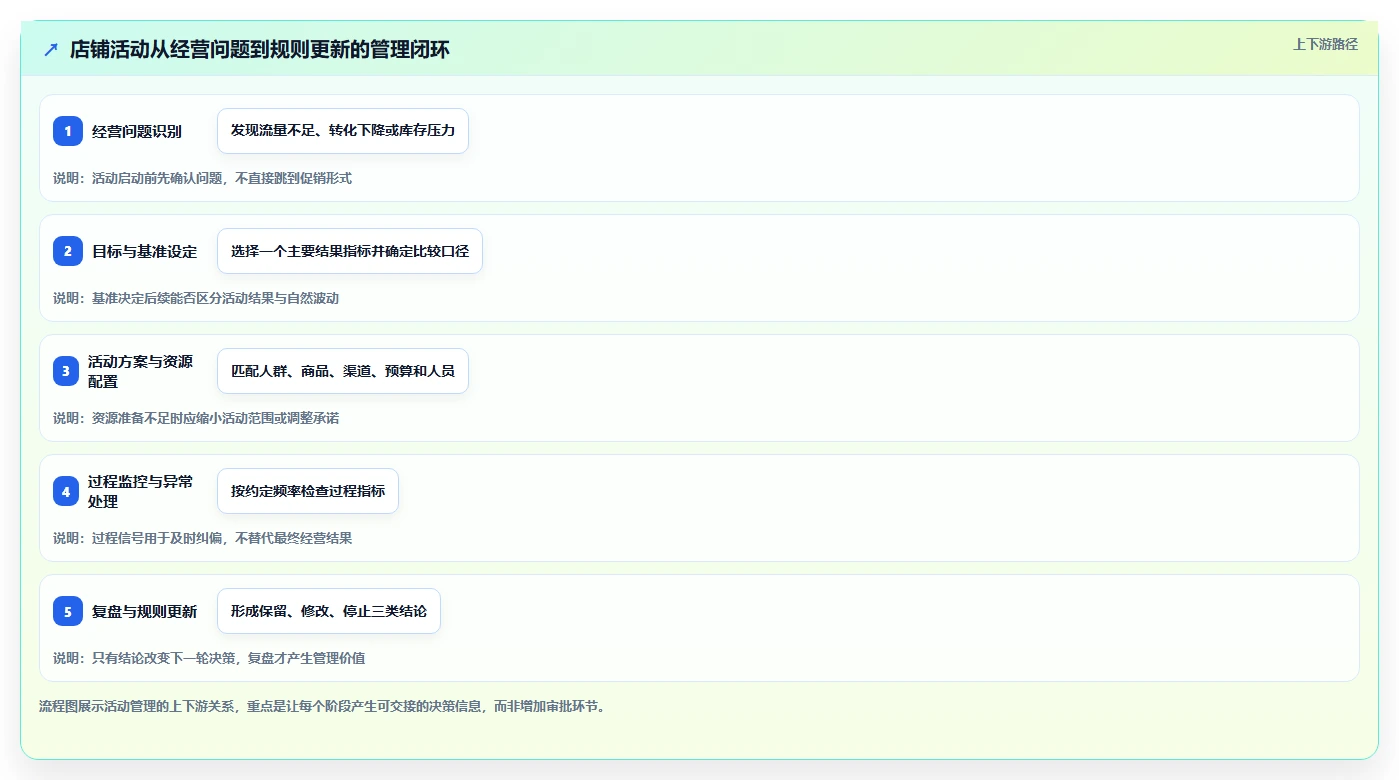Click step number 1 badge
The width and height of the screenshot is (1399, 780).
point(68,131)
